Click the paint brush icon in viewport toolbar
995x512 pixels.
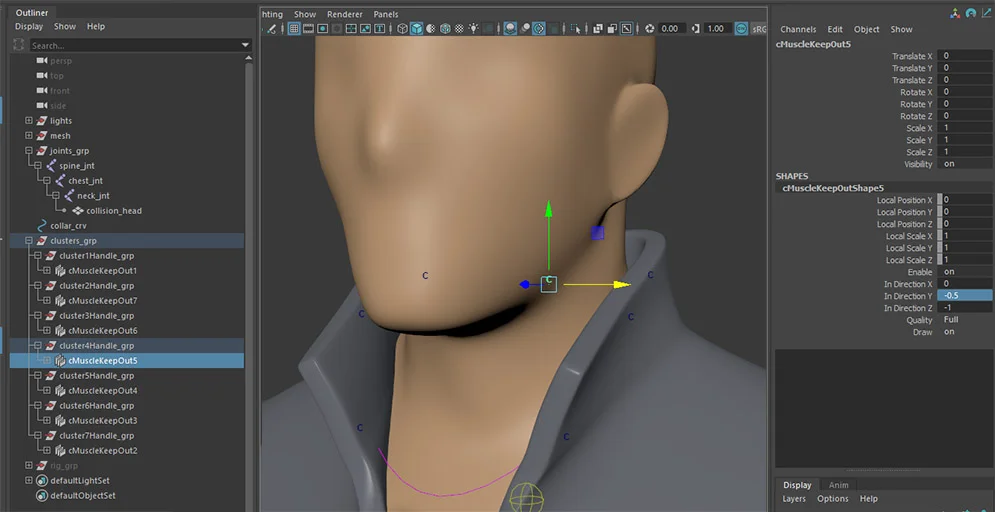[x=271, y=29]
